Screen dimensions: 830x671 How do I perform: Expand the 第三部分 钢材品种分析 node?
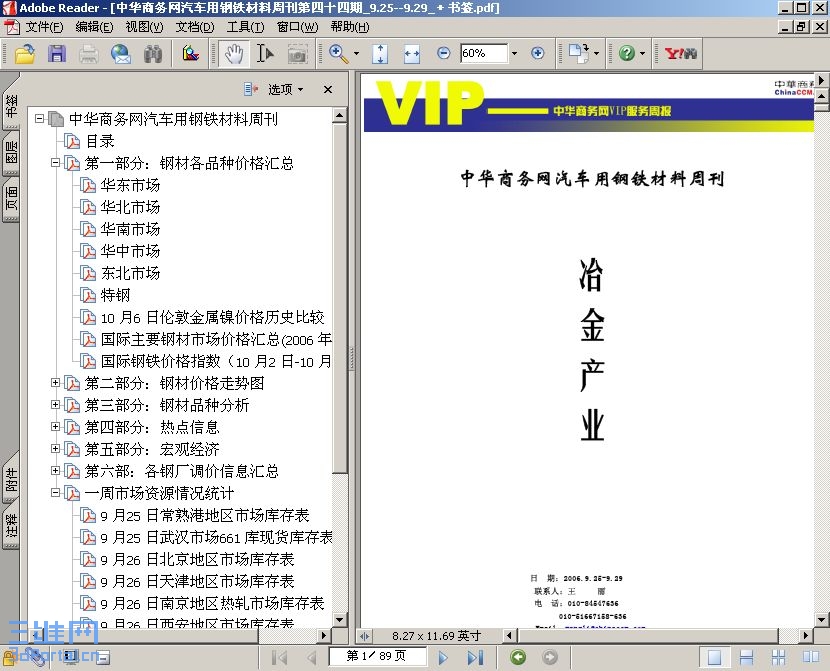(x=55, y=404)
